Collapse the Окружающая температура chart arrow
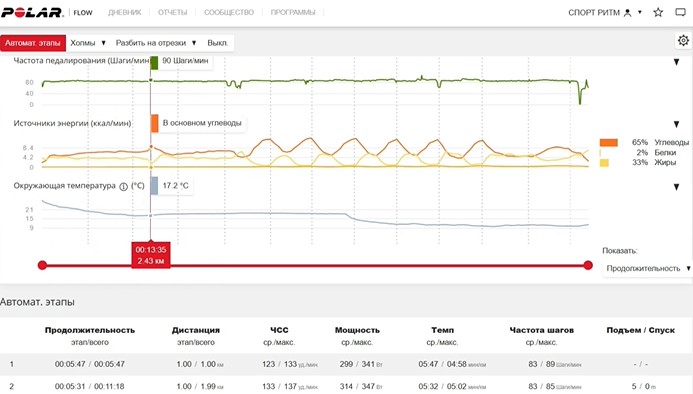This screenshot has height=394, width=693. (676, 187)
